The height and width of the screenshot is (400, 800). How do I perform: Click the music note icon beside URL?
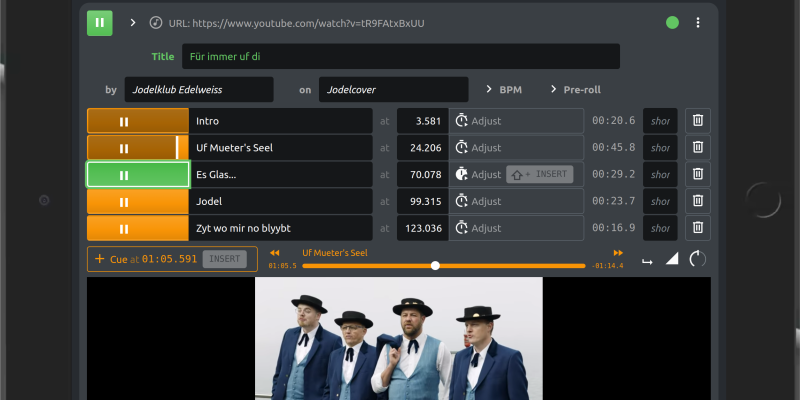coord(156,23)
